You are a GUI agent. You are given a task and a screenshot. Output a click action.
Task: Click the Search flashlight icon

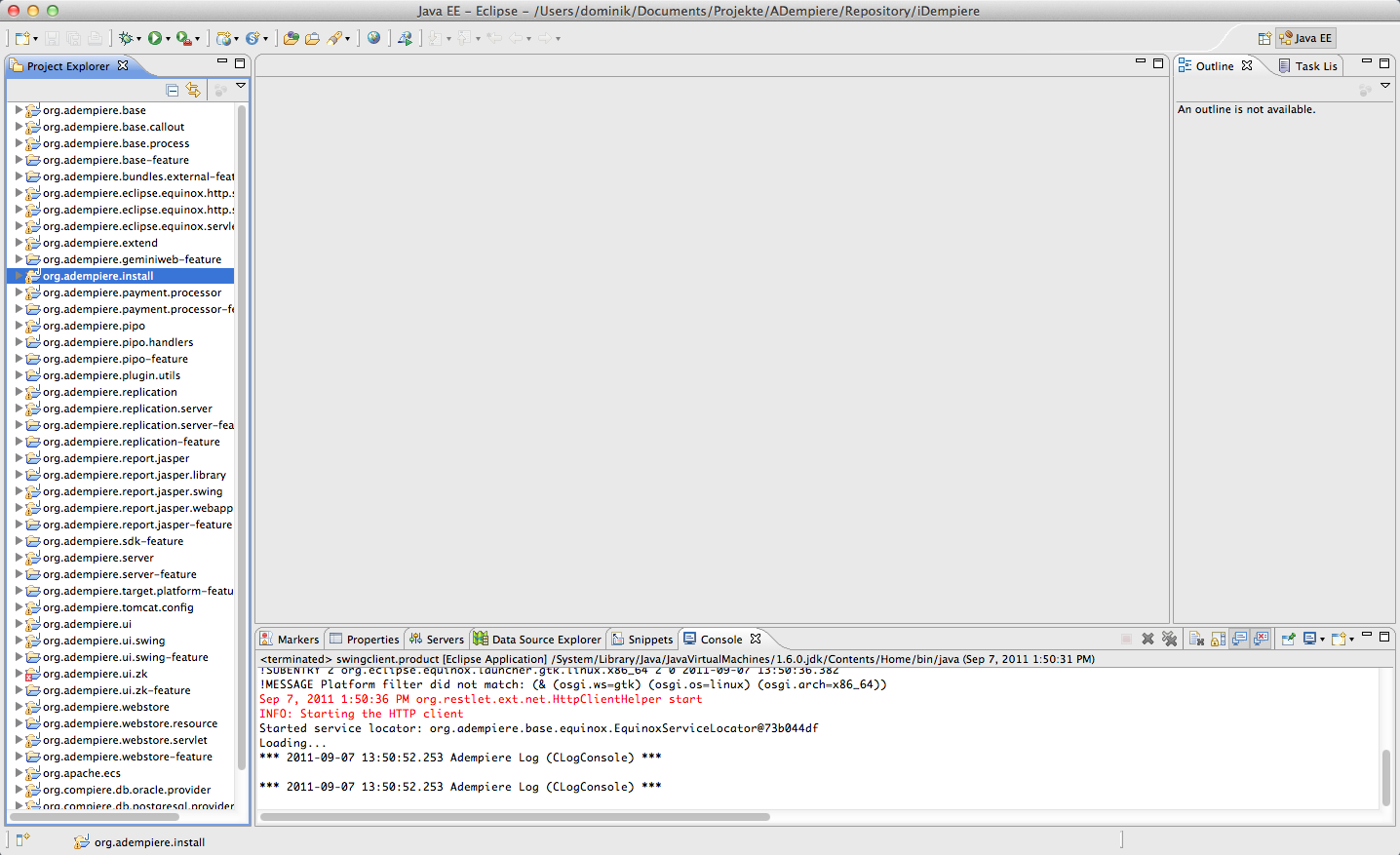tap(334, 38)
